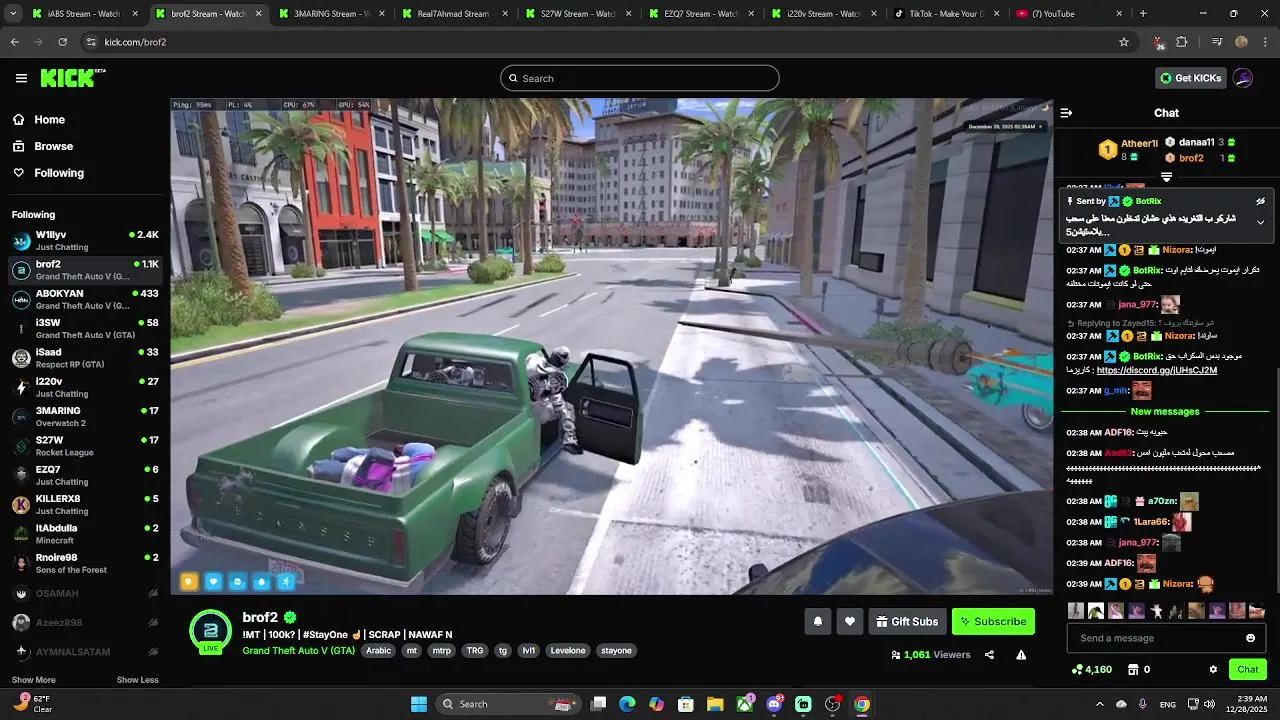This screenshot has width=1280, height=720.
Task: Open File Explorer from taskbar
Action: [715, 704]
